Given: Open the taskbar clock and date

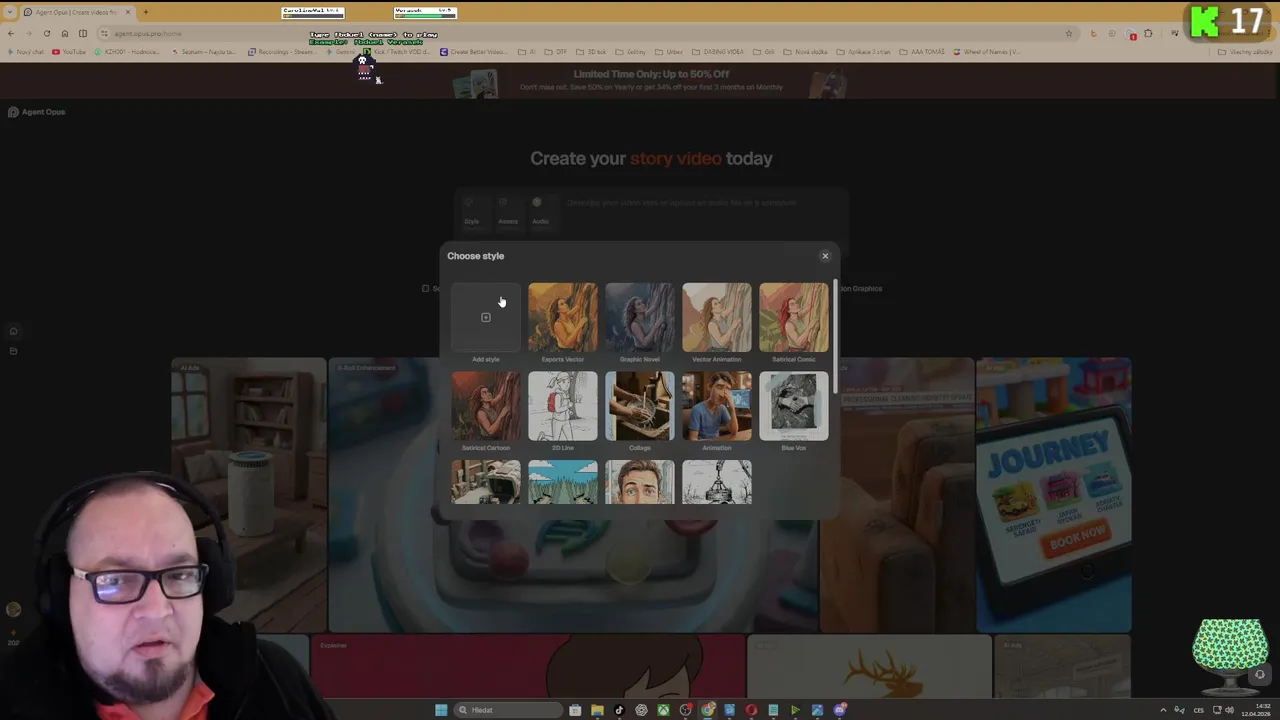Looking at the screenshot, I should pyautogui.click(x=1255, y=710).
